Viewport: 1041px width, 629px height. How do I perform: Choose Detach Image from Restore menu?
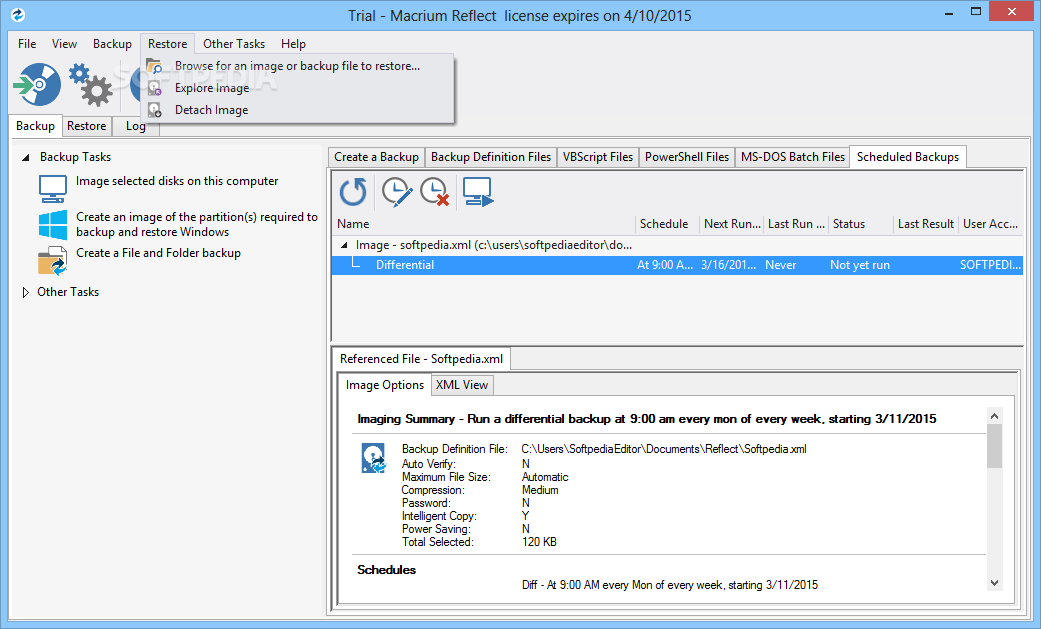(x=297, y=110)
